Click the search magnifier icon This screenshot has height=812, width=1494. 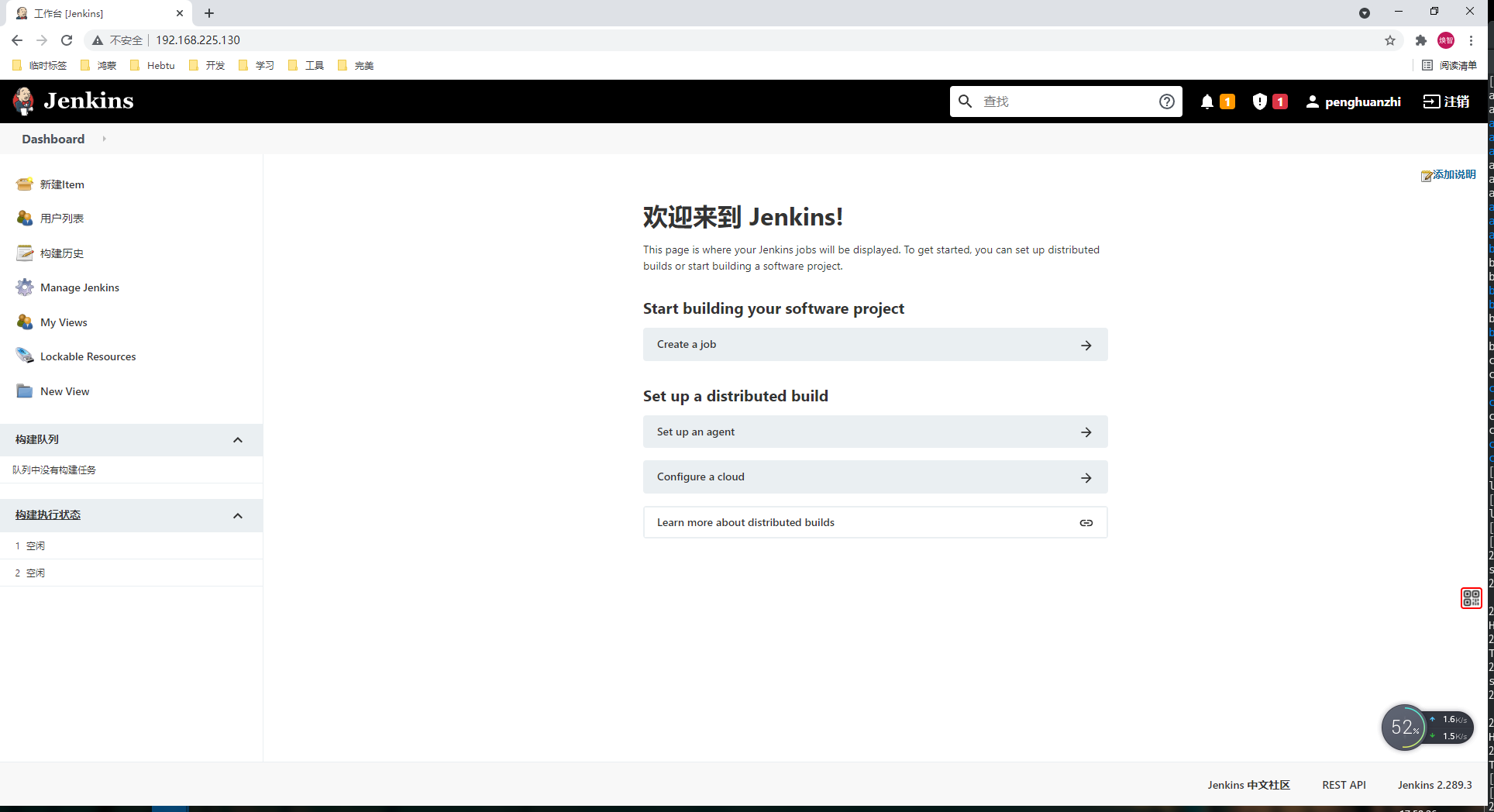click(965, 101)
